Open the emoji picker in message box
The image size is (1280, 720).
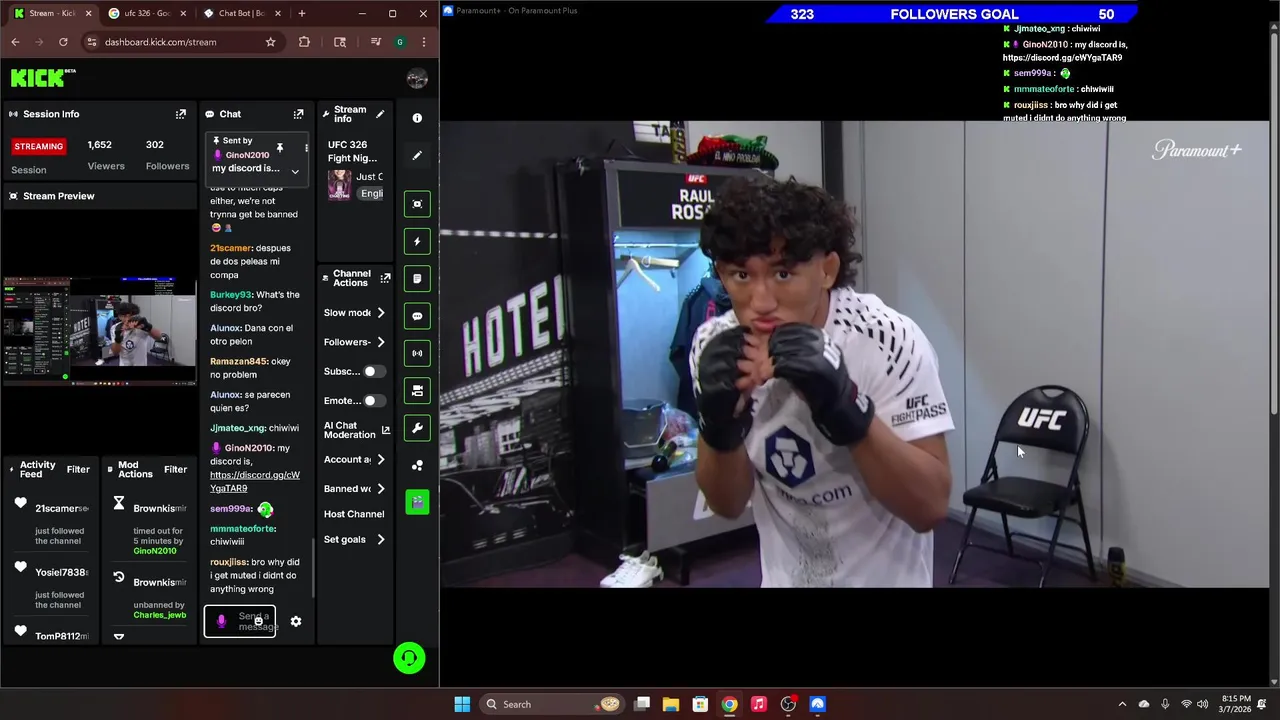pyautogui.click(x=258, y=622)
